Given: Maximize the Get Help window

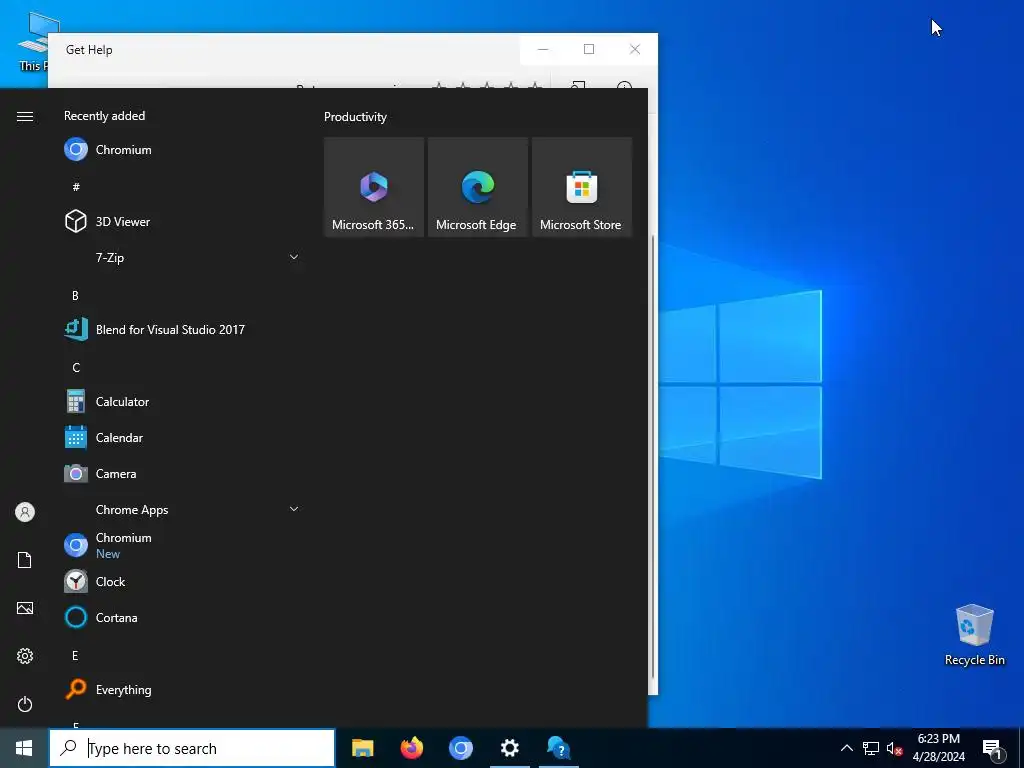Looking at the screenshot, I should (x=589, y=49).
